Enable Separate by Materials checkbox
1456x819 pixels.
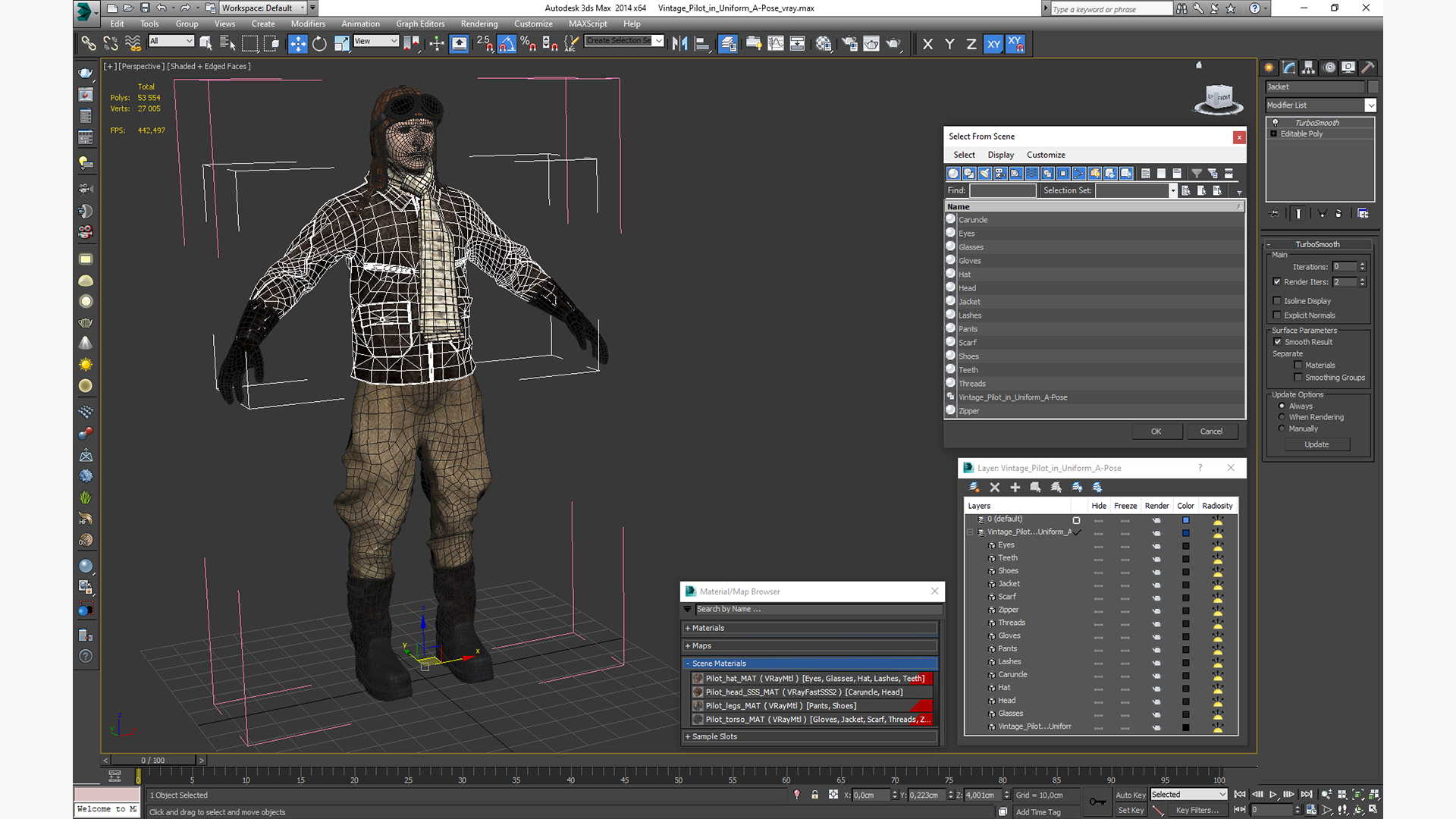coord(1298,366)
